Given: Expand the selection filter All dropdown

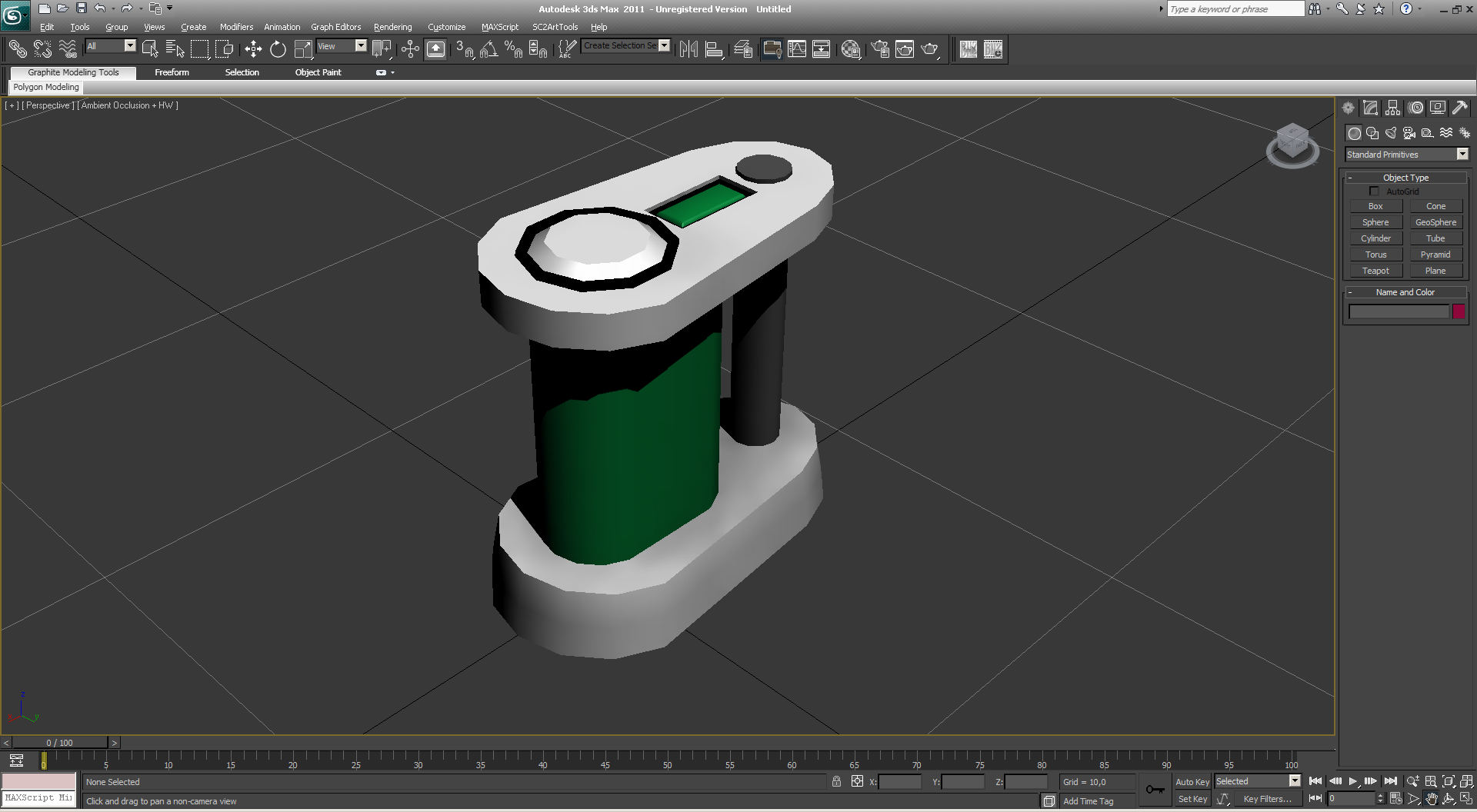Looking at the screenshot, I should pos(129,46).
